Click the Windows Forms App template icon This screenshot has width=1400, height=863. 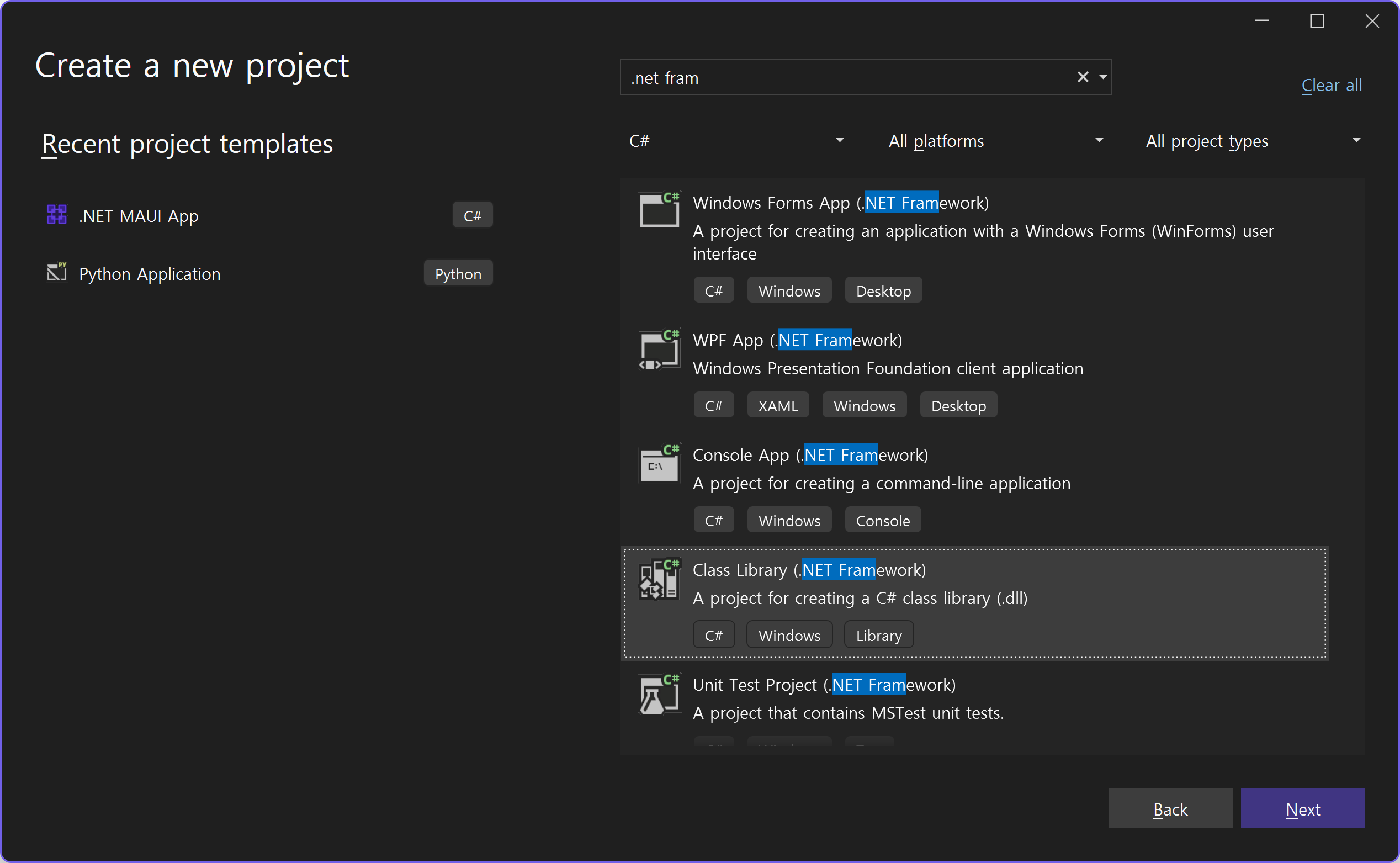coord(659,210)
